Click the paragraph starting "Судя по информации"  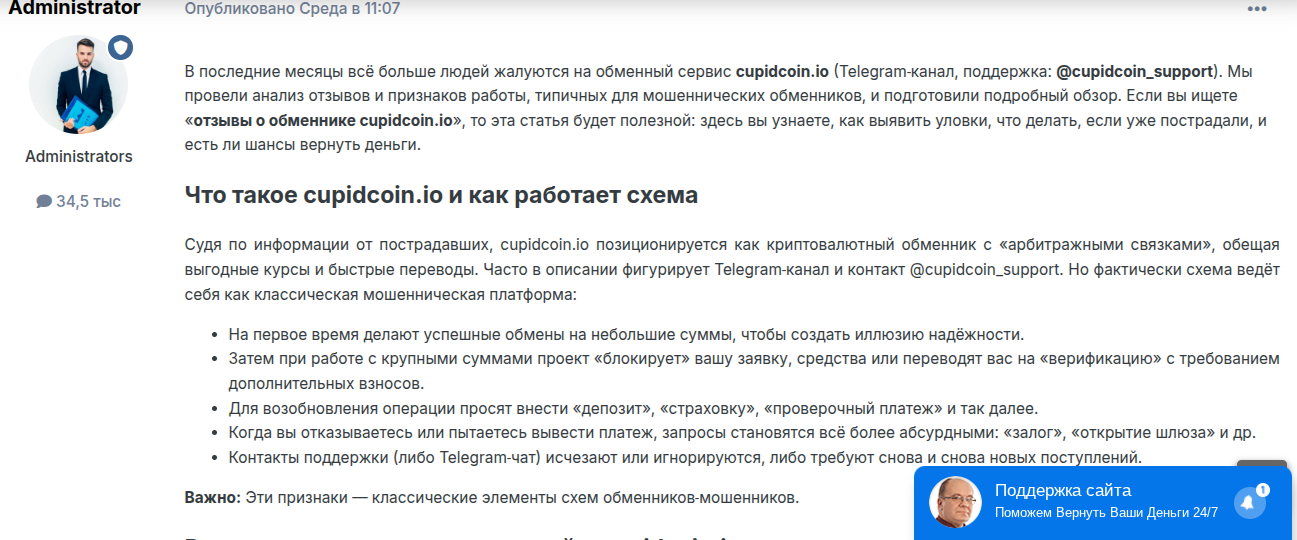pyautogui.click(x=732, y=271)
